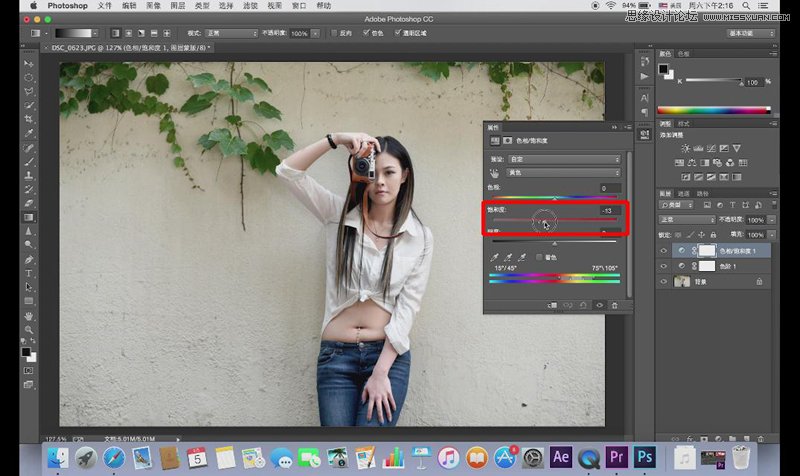Select the Brush tool
Viewport: 800px width, 476px height.
[x=29, y=162]
